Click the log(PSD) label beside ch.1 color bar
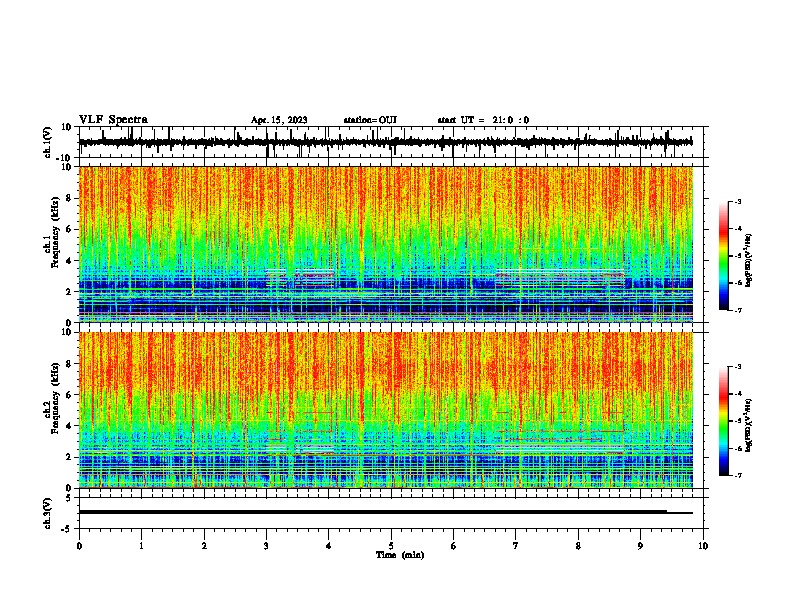792x612 pixels. point(748,260)
